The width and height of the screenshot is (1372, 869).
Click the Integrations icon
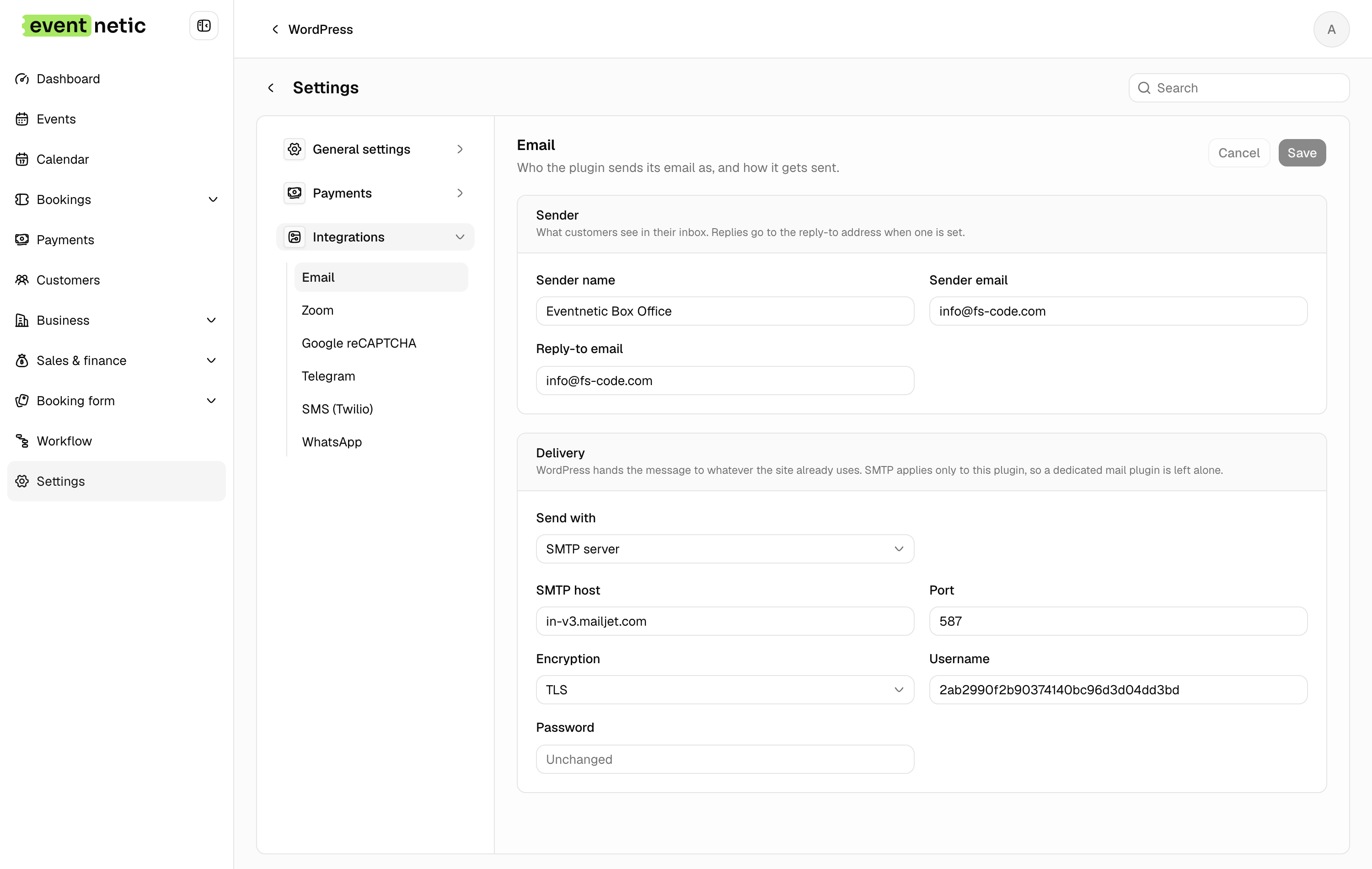(295, 236)
